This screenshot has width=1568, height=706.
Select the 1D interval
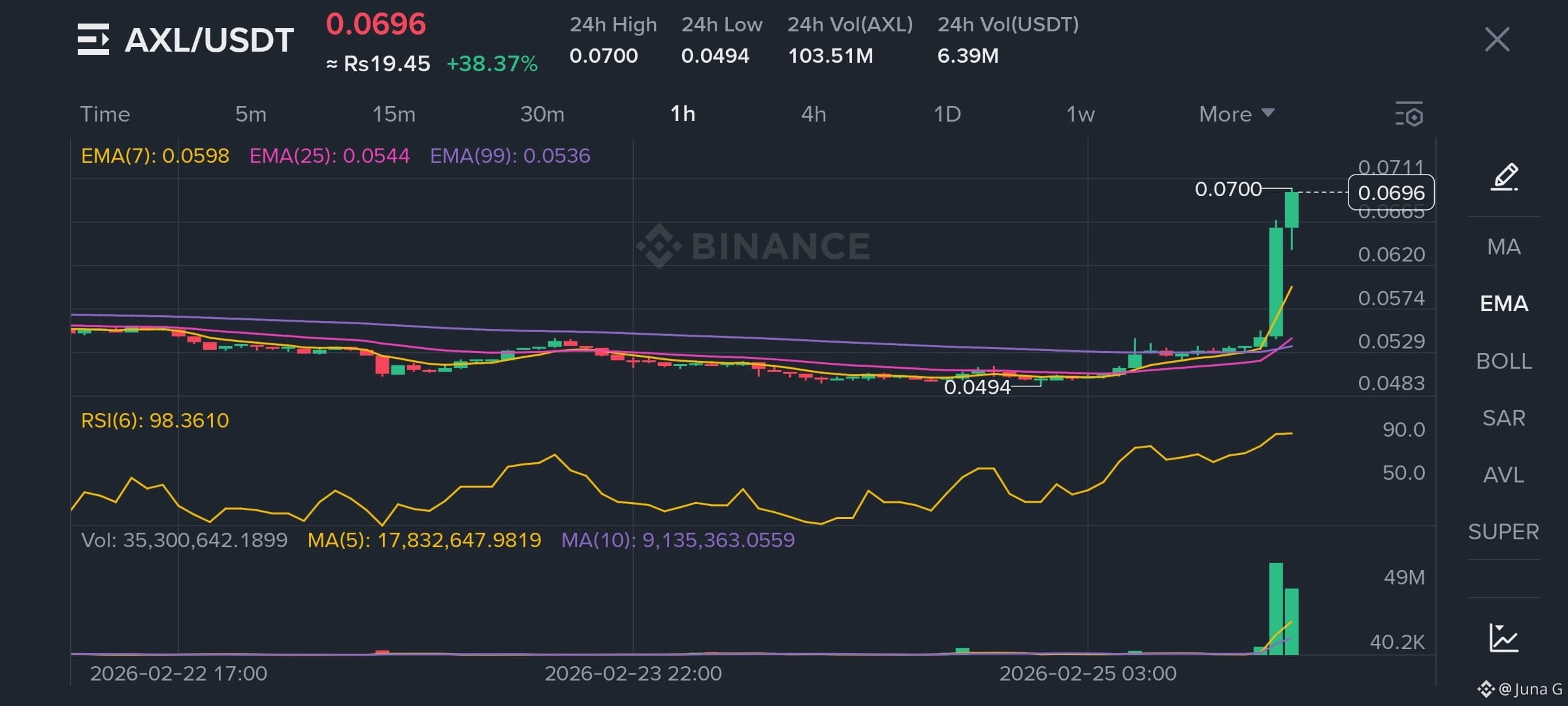click(x=947, y=114)
